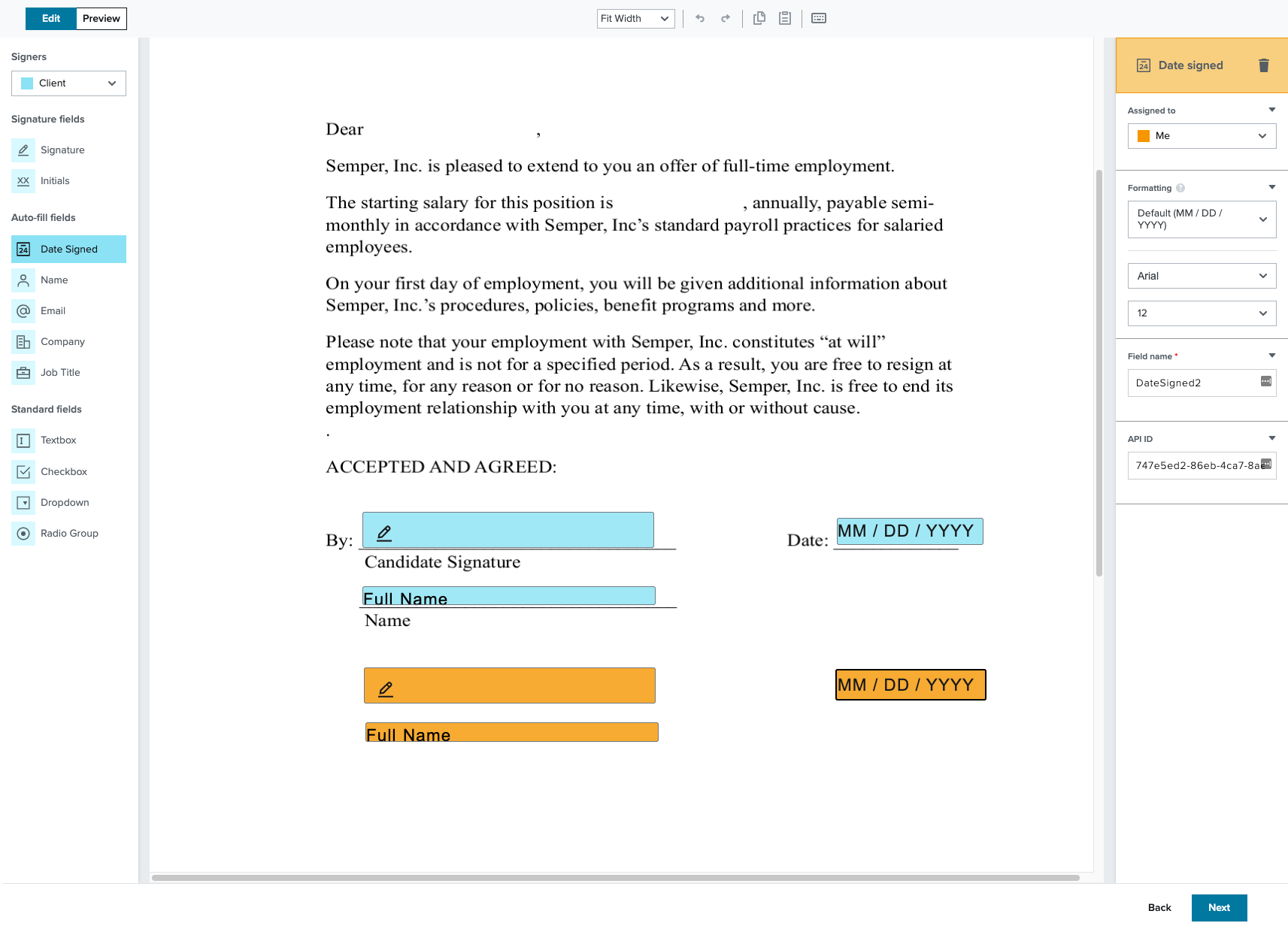This screenshot has height=926, width=1288.
Task: Switch to Edit mode
Action: [50, 18]
